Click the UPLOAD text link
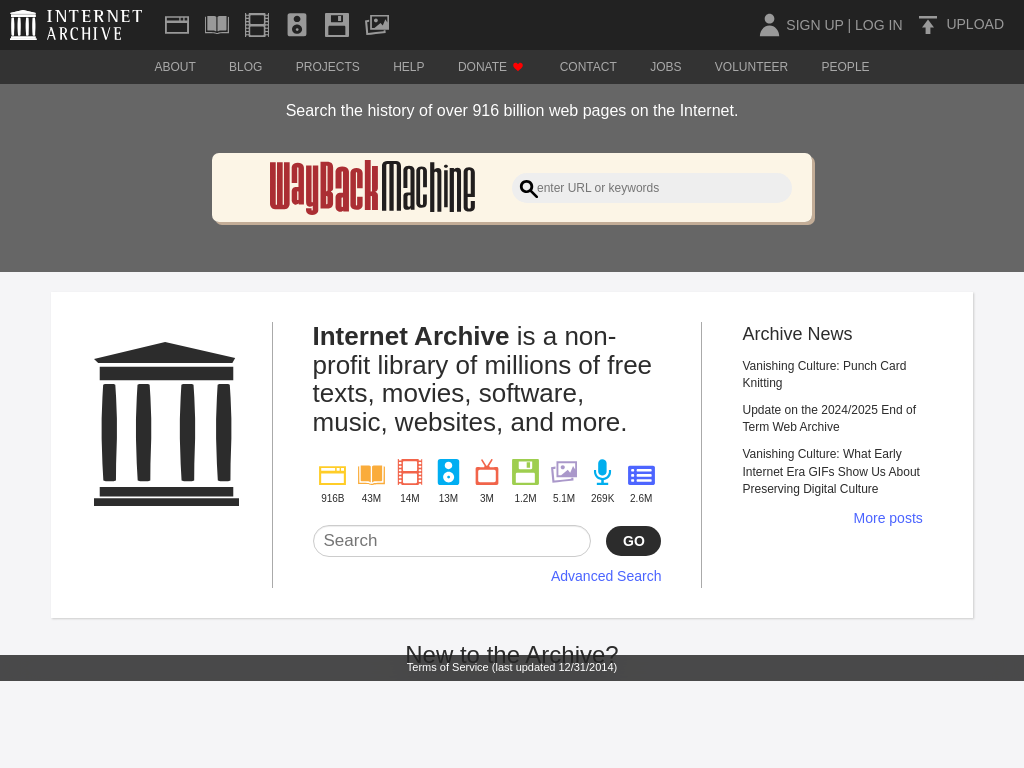1024x768 pixels. pyautogui.click(x=975, y=24)
